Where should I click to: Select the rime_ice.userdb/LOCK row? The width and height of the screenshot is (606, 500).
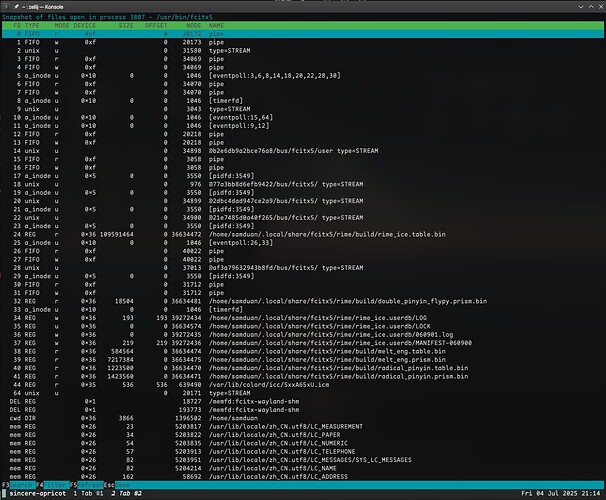303,327
